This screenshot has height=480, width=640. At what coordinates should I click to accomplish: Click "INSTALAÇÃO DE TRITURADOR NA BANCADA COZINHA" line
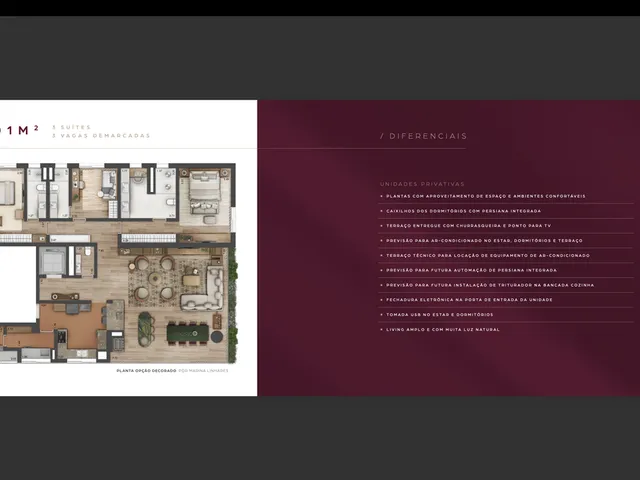(x=490, y=285)
